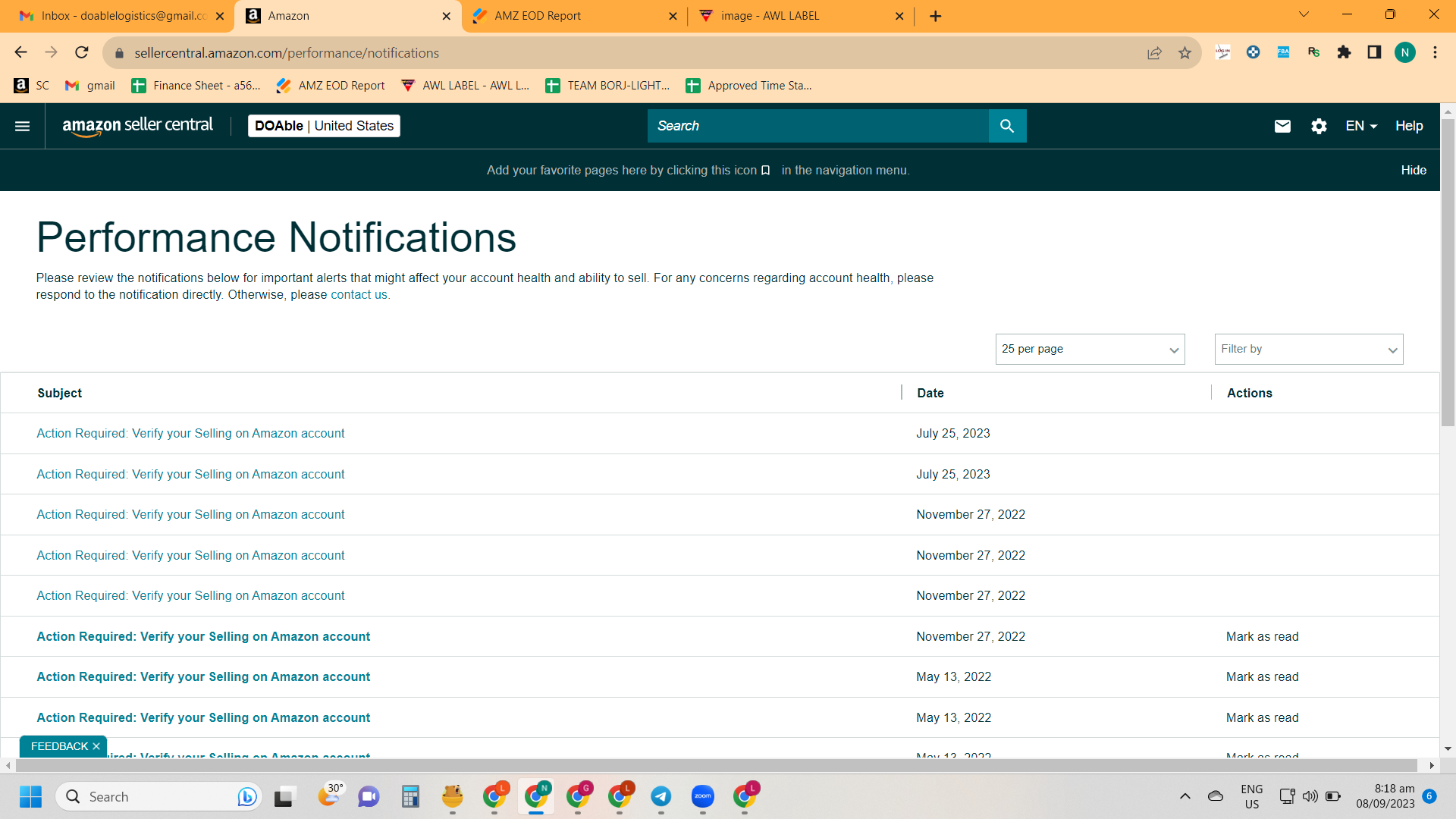Open buyer messages envelope icon

[x=1282, y=126]
